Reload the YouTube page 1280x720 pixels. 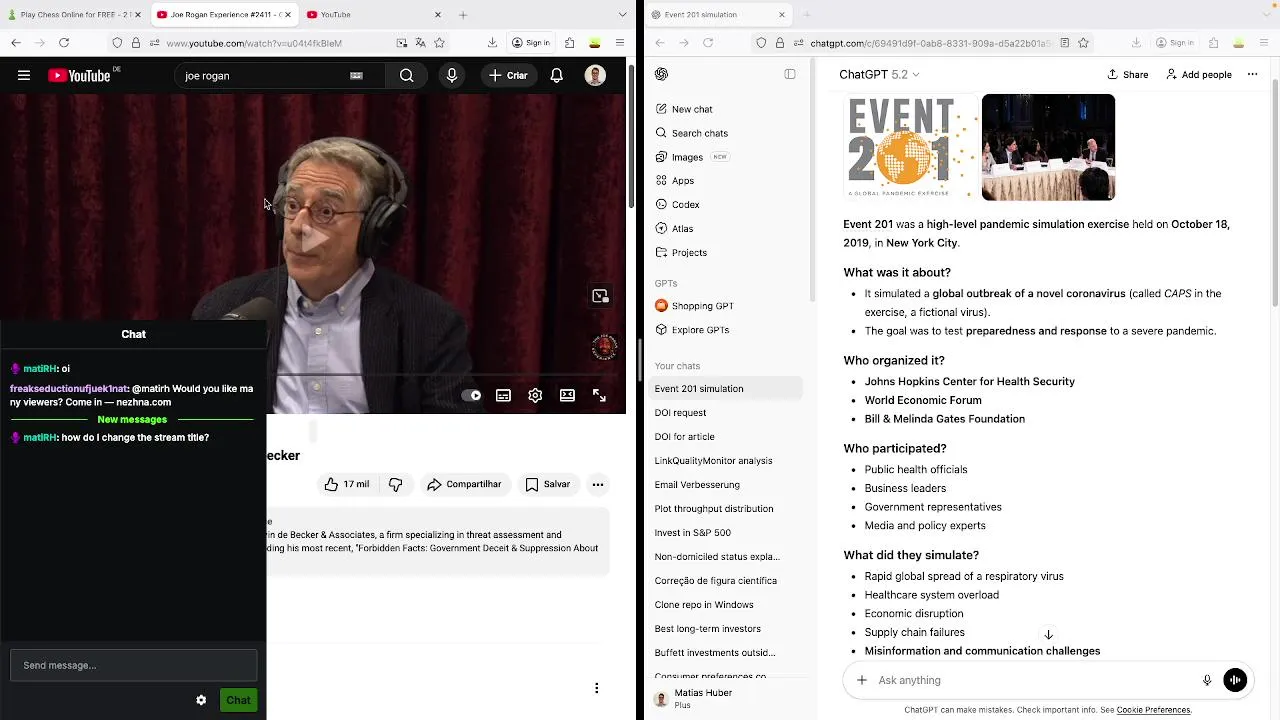tap(64, 43)
